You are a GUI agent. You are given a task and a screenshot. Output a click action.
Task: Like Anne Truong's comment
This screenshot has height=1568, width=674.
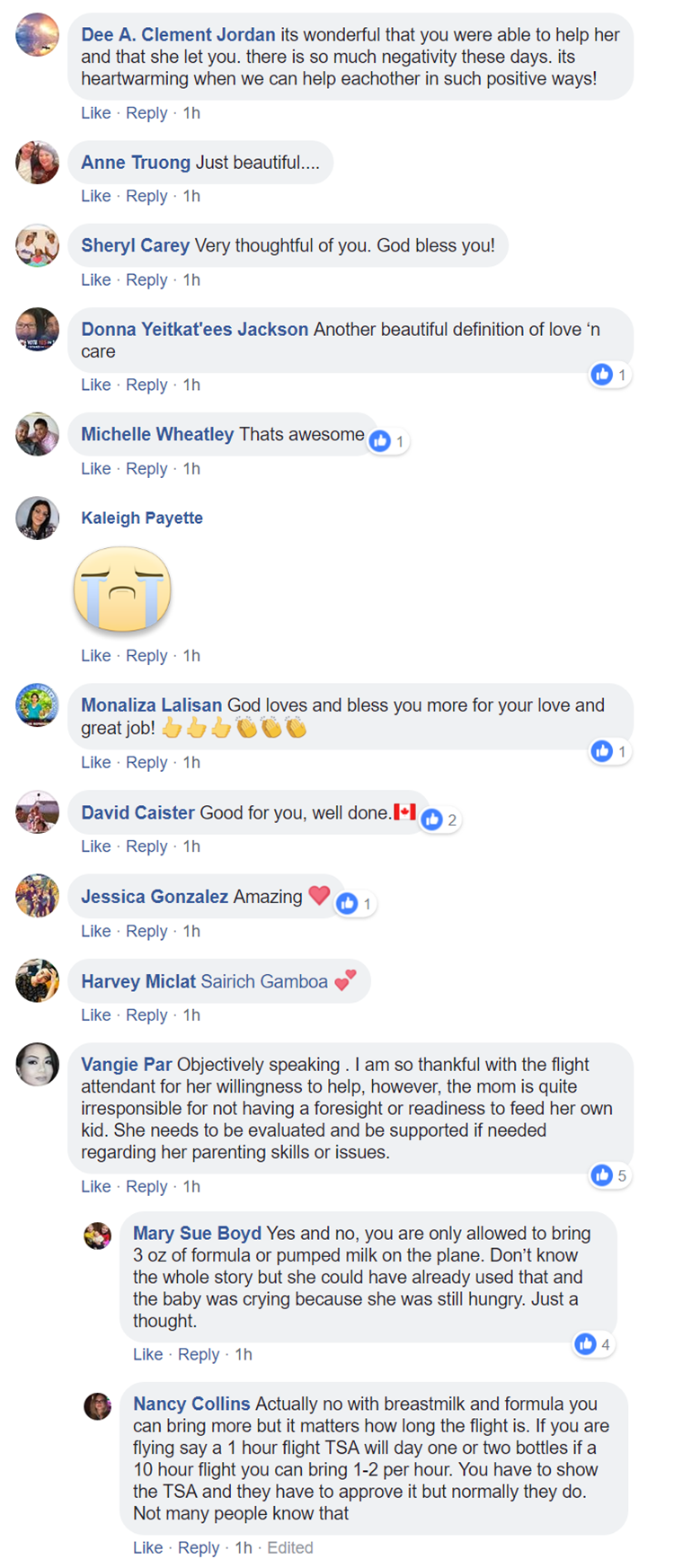coord(96,196)
